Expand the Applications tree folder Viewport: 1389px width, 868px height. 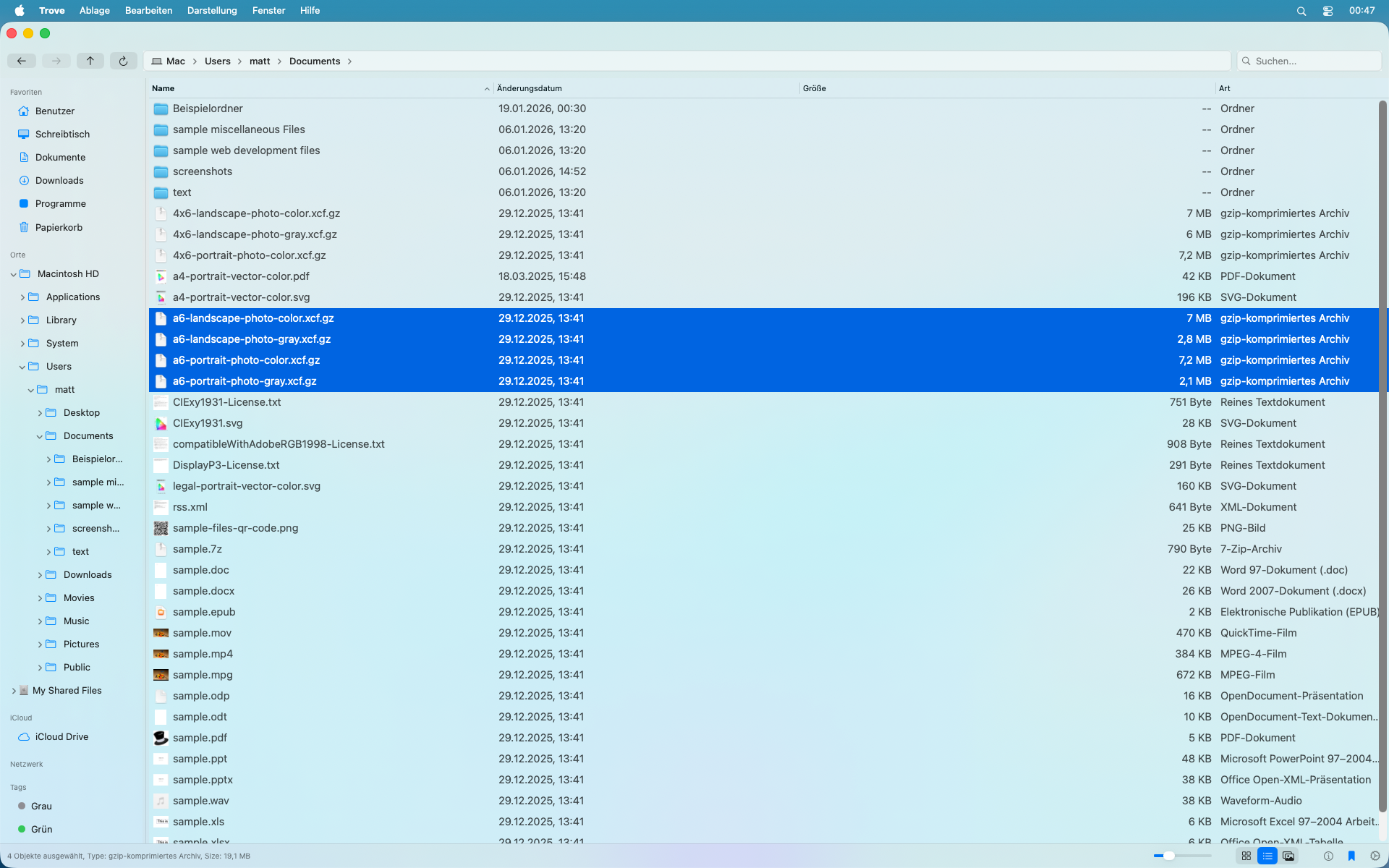click(x=22, y=297)
